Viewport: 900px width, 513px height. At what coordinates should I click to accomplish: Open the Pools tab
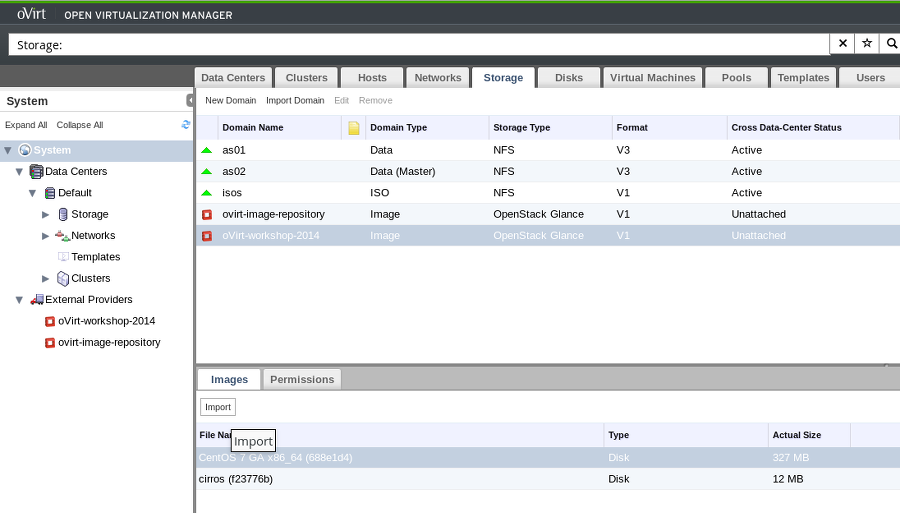click(x=736, y=77)
